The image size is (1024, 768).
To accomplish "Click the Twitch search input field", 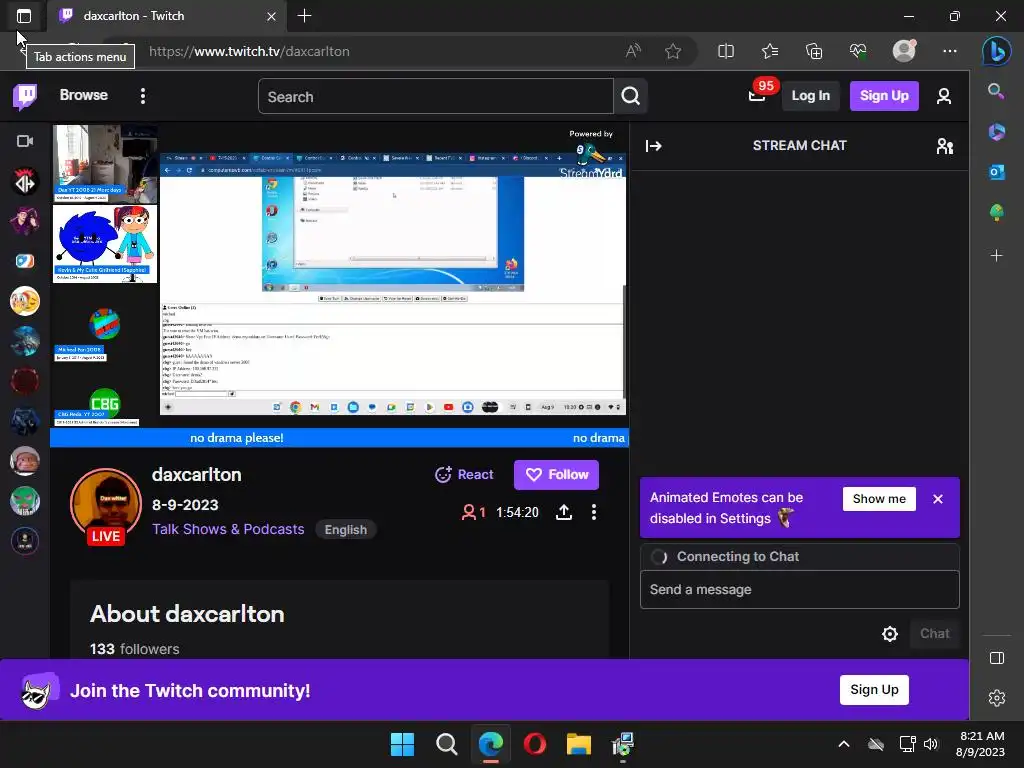I will point(436,97).
